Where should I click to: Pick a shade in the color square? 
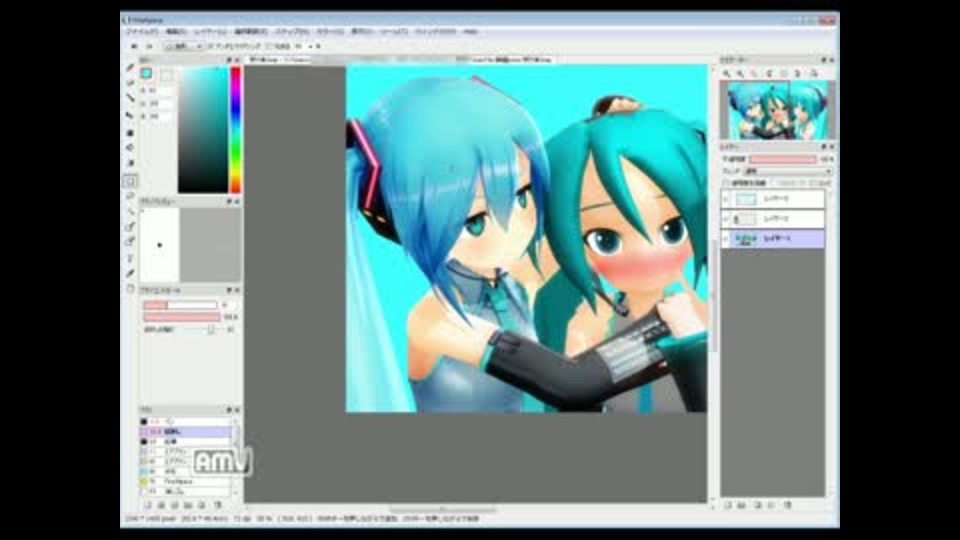point(203,130)
